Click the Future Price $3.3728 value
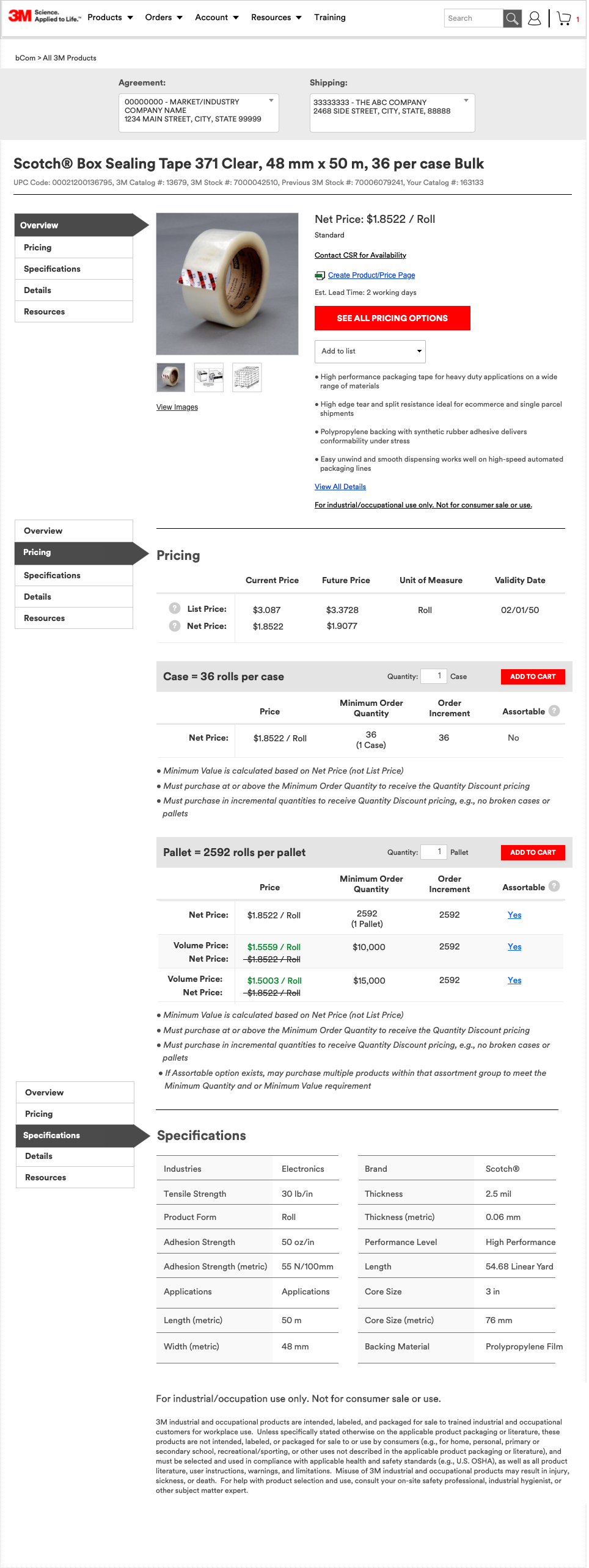The image size is (589, 1568). pos(342,610)
